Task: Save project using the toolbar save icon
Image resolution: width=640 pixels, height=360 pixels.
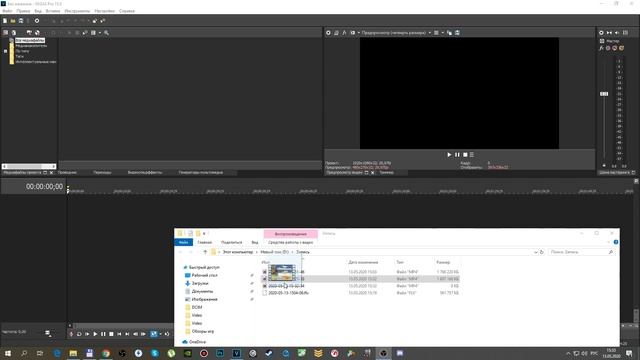Action: point(21,21)
